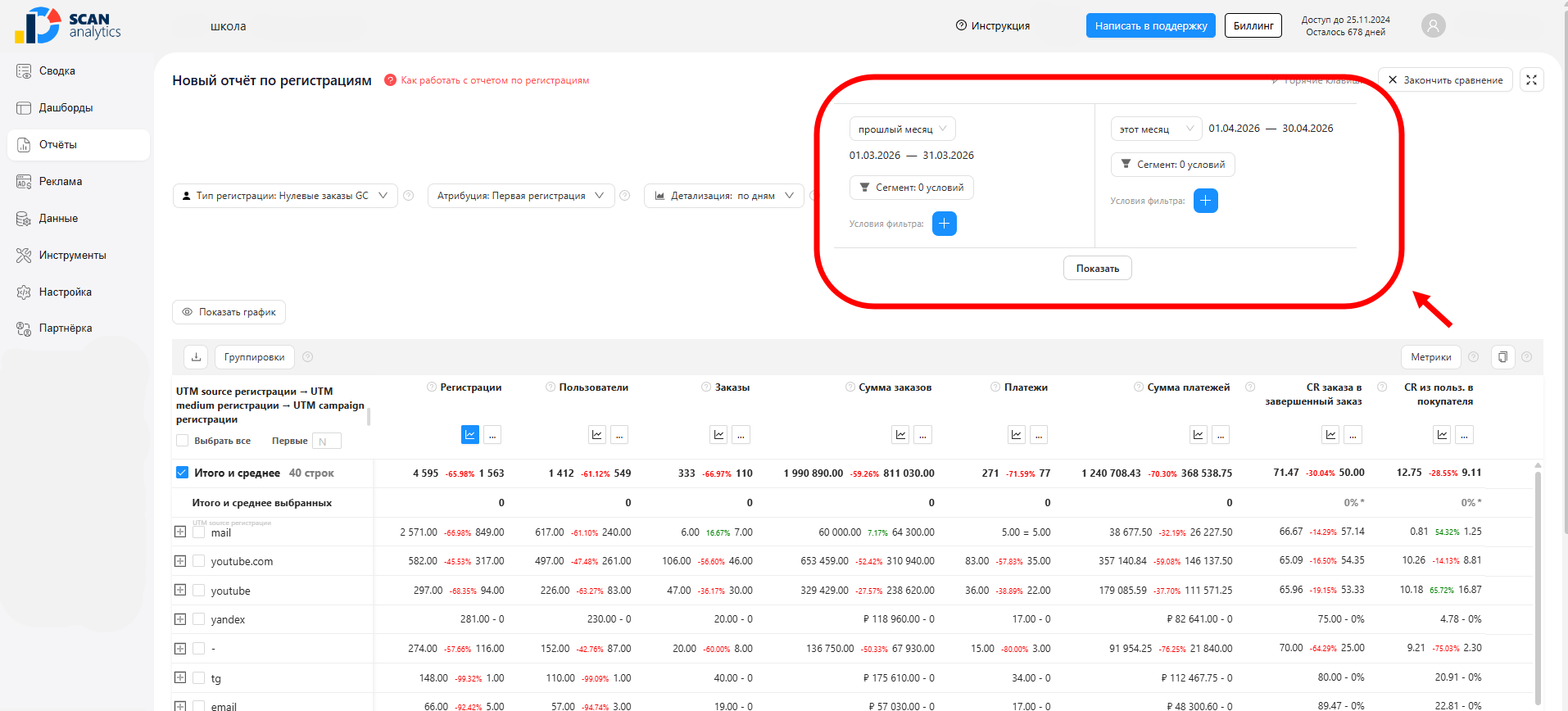Open more options for Регистрации column
This screenshot has width=1568, height=711.
[x=492, y=435]
